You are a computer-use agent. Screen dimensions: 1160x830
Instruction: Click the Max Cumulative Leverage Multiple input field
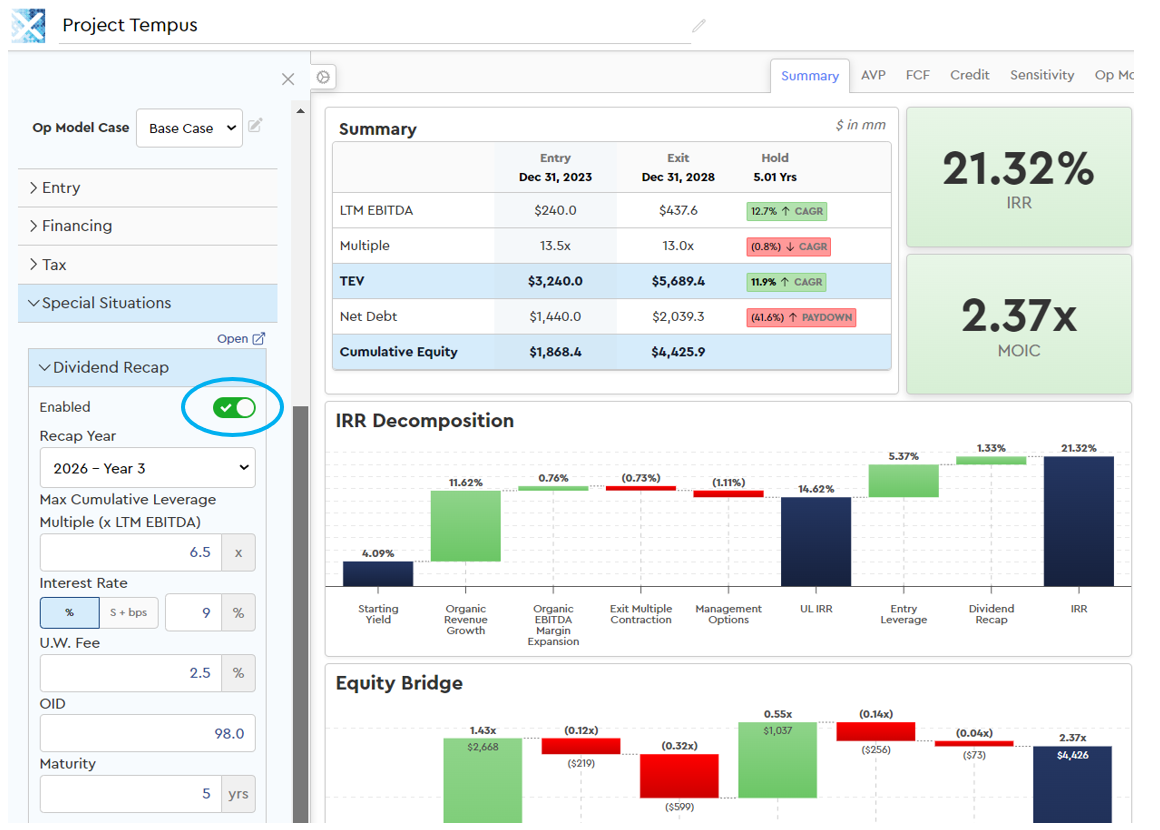(130, 552)
